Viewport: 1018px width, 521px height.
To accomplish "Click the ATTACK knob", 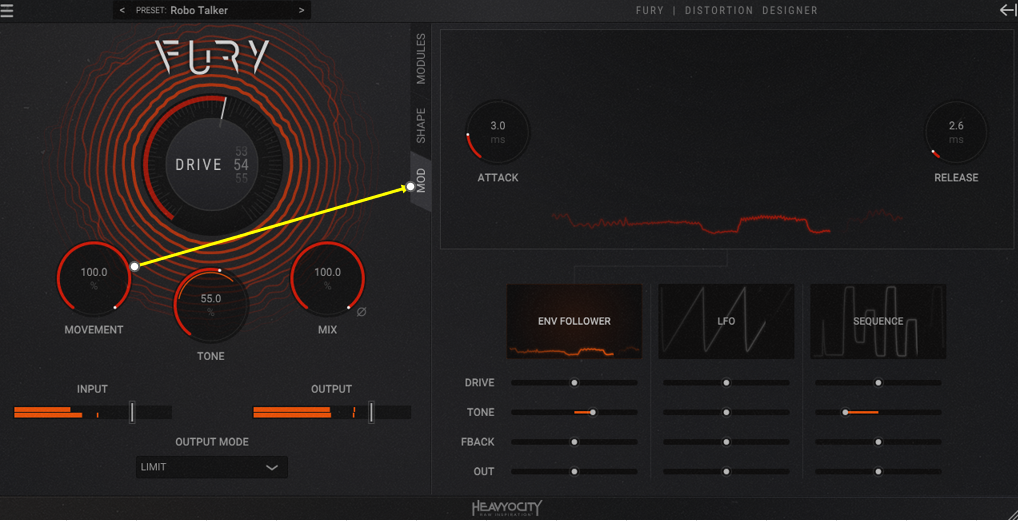I will click(x=497, y=132).
